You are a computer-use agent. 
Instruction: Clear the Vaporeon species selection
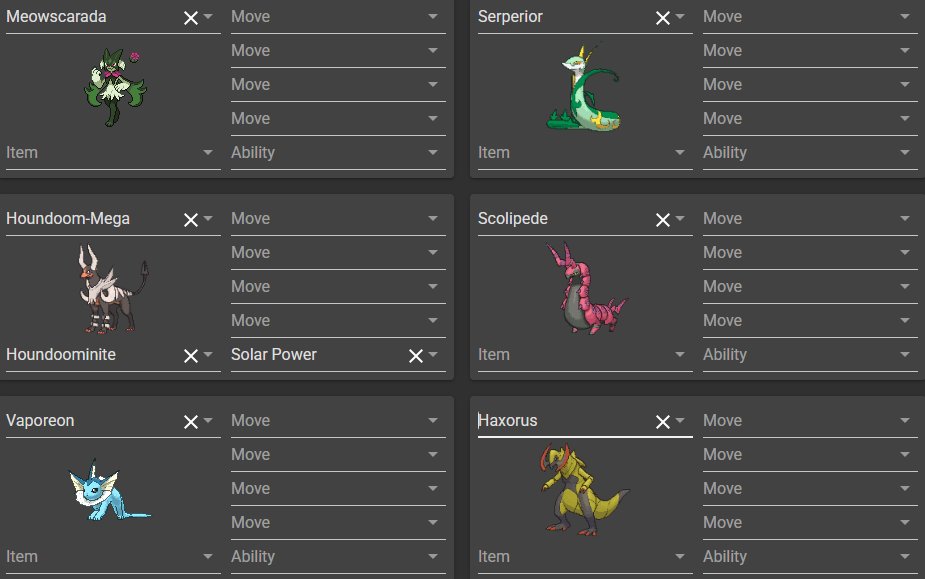click(191, 421)
